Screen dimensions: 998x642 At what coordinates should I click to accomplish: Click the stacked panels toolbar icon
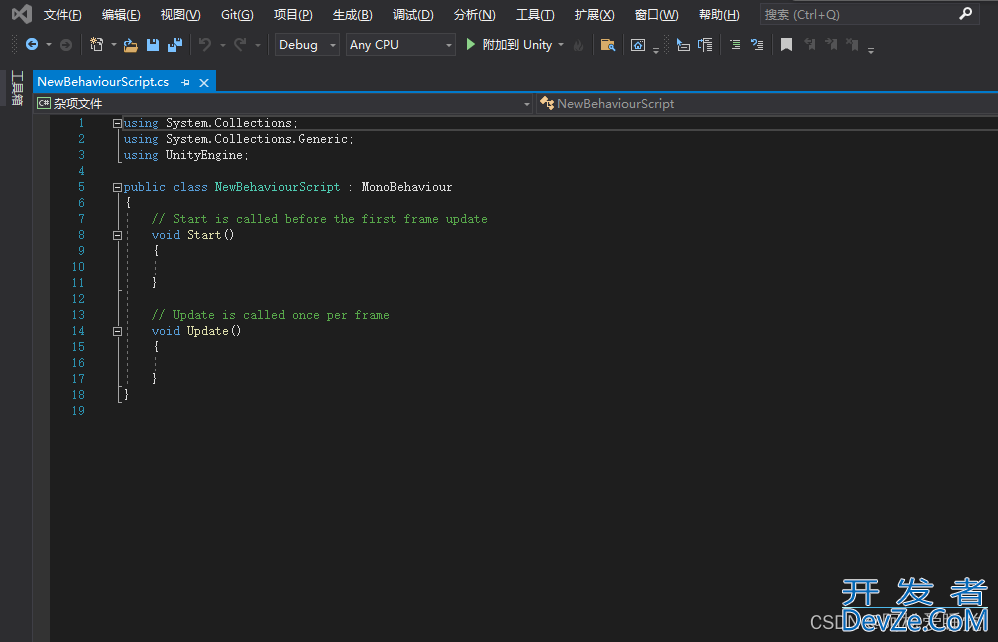point(705,45)
